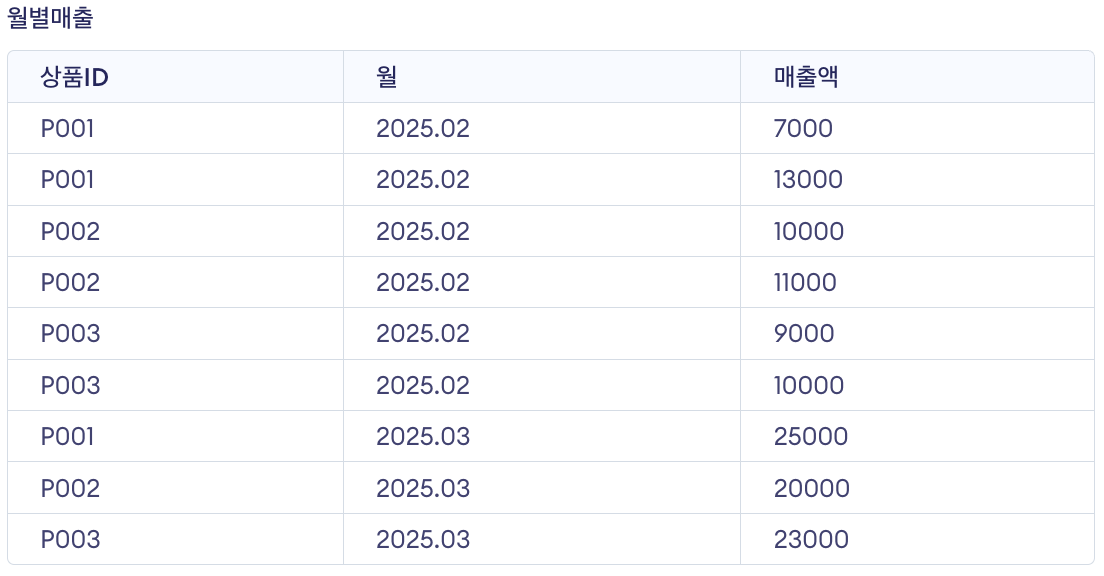The width and height of the screenshot is (1104, 576).
Task: Select the cell with 매출액 7000
Action: click(x=917, y=128)
